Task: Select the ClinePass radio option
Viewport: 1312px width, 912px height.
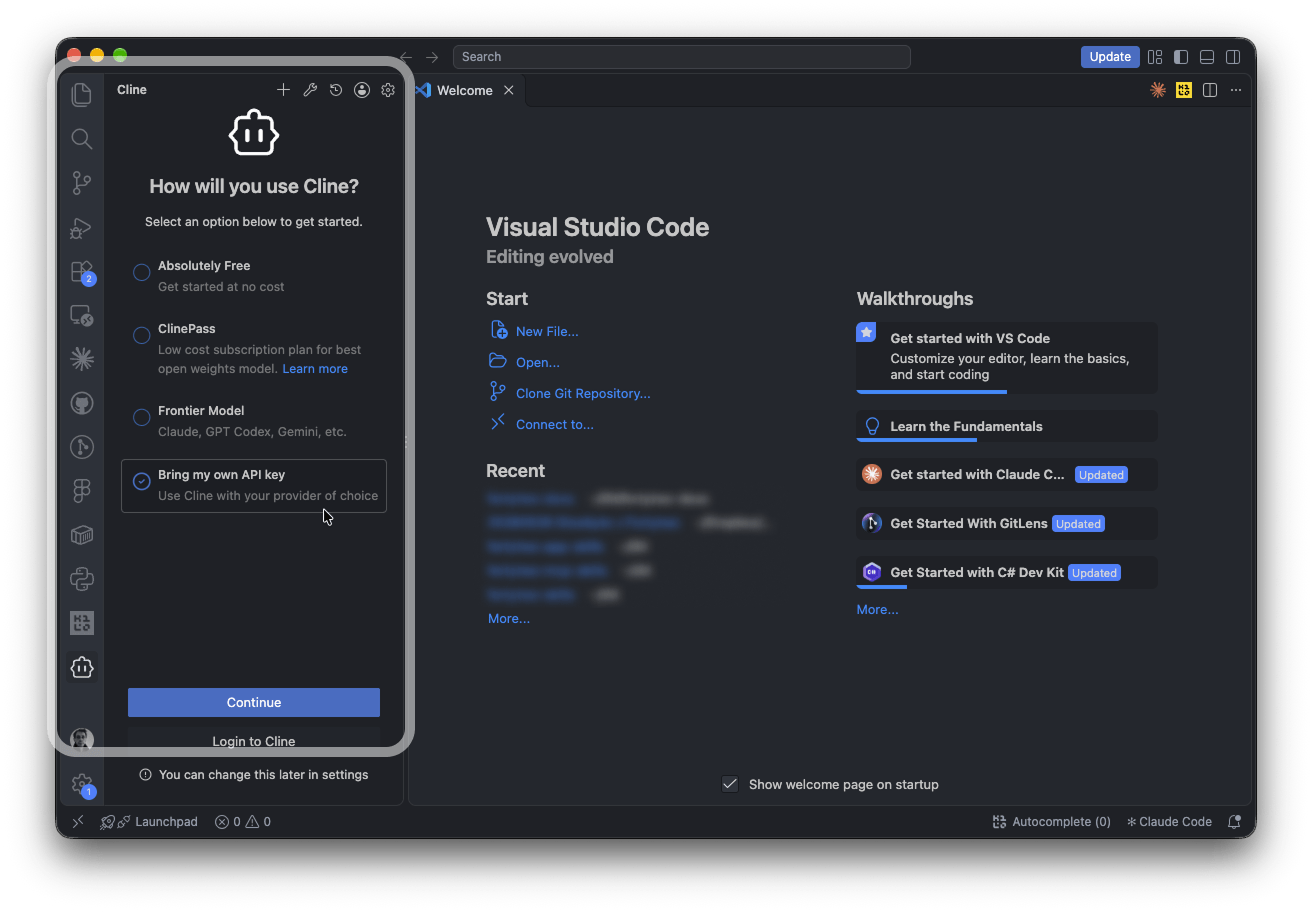Action: coord(142,335)
